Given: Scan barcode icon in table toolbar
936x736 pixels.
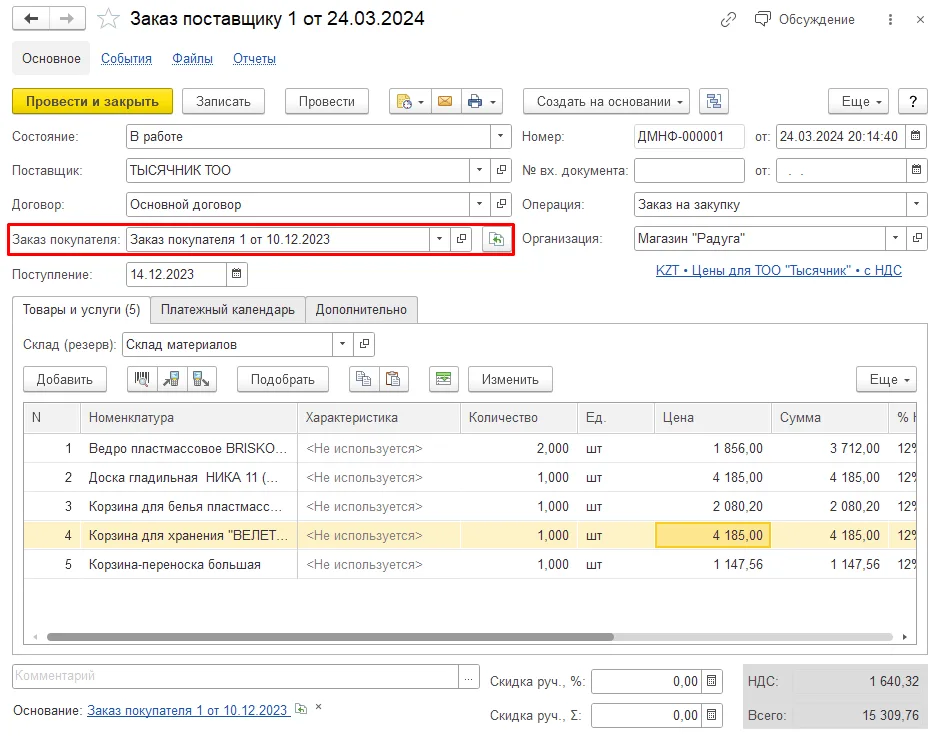Looking at the screenshot, I should pyautogui.click(x=142, y=379).
